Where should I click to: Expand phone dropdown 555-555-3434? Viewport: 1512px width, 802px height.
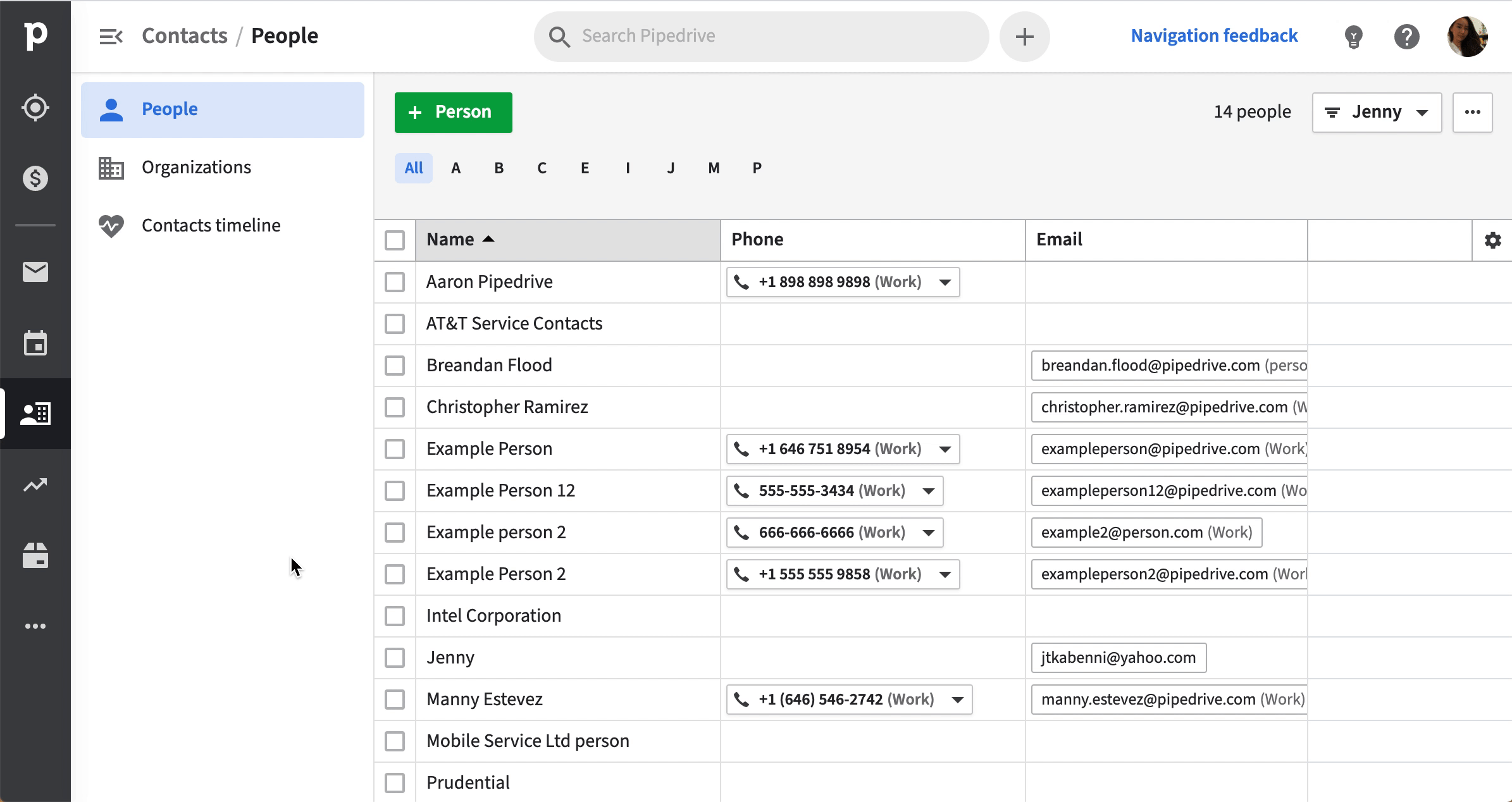pos(929,491)
